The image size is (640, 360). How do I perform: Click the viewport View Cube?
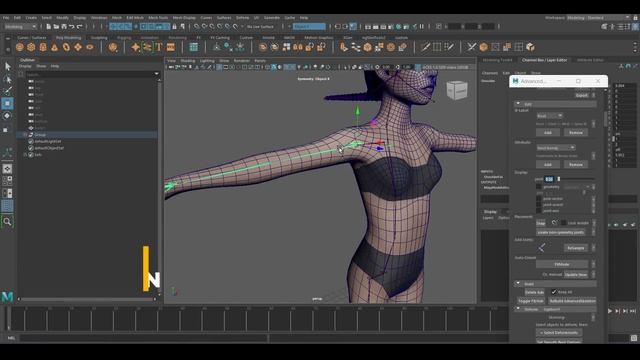click(457, 90)
